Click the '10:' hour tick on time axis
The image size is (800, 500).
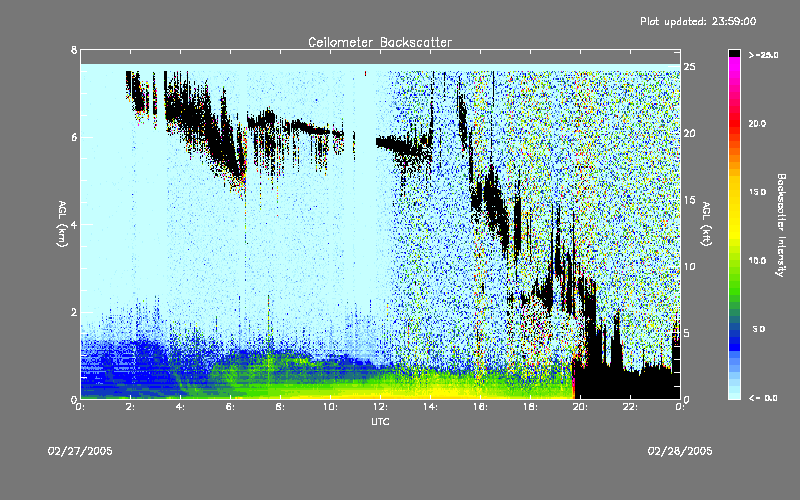330,407
